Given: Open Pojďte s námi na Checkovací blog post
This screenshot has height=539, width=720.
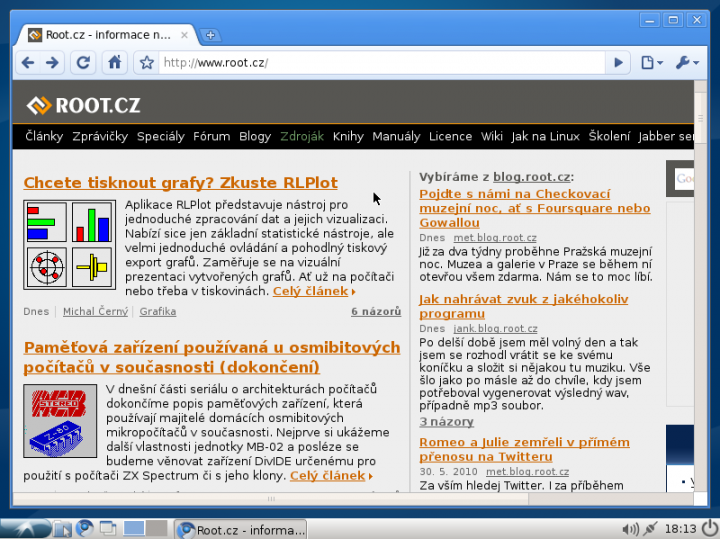Looking at the screenshot, I should (534, 208).
